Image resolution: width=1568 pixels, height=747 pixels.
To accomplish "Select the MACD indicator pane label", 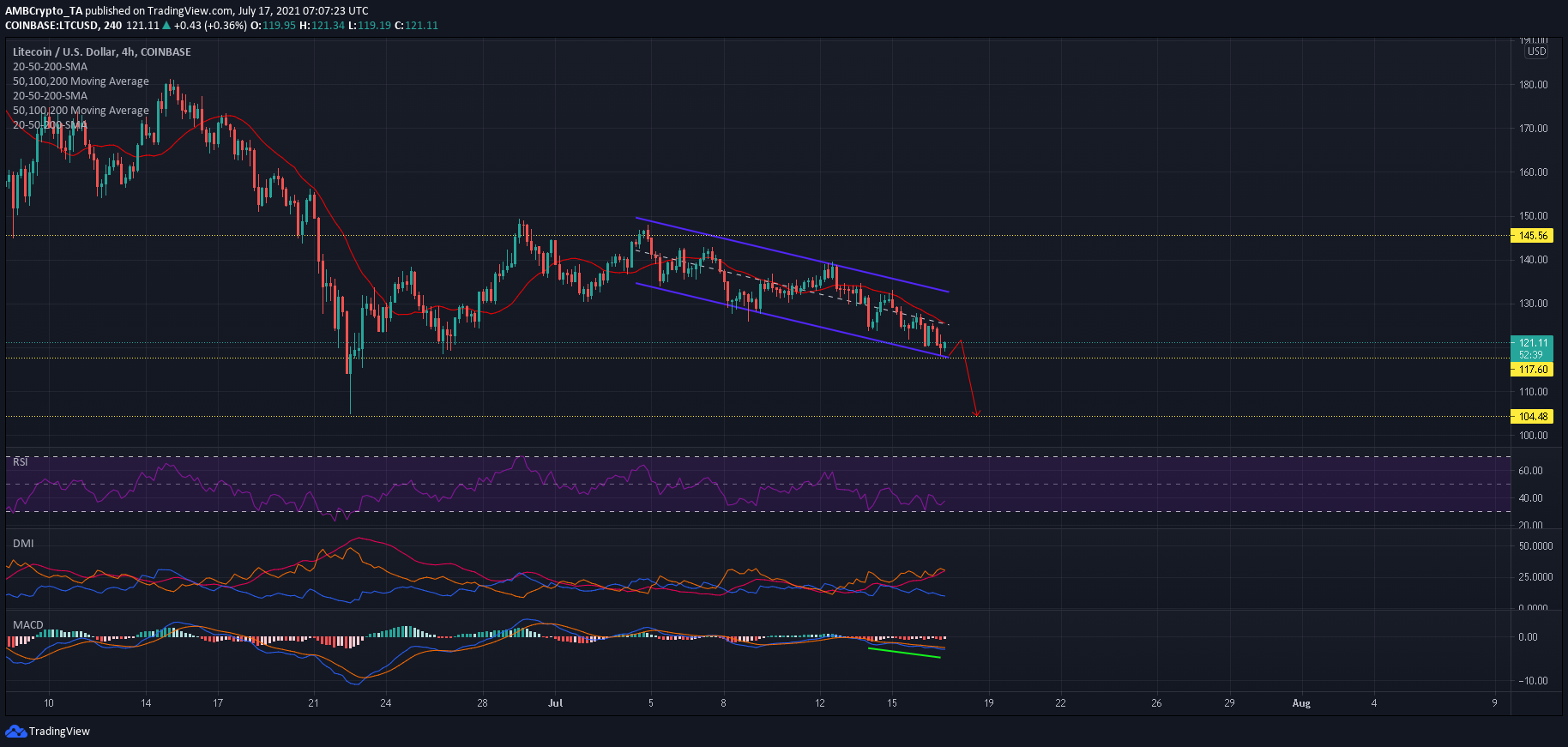I will (27, 624).
